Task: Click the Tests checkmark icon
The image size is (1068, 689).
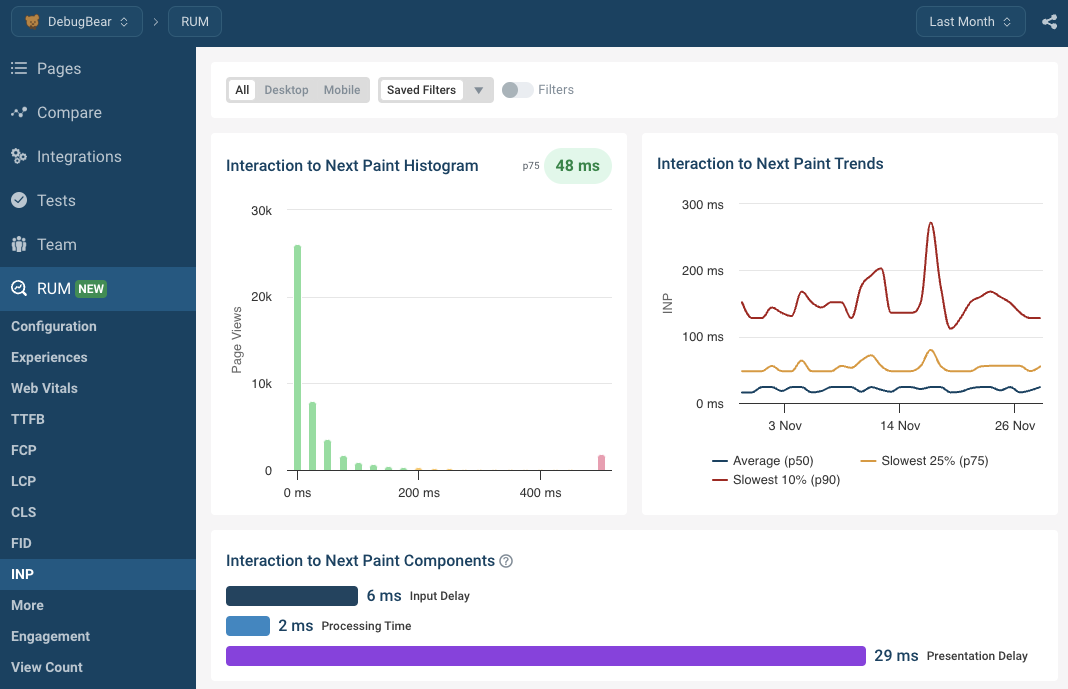Action: pyautogui.click(x=18, y=201)
